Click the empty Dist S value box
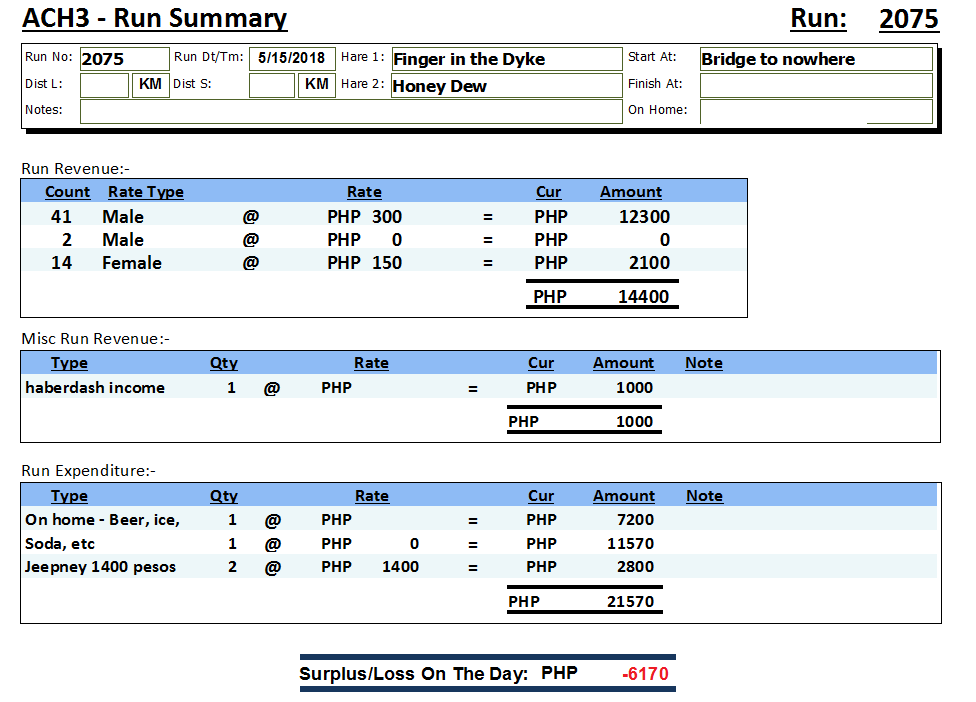 pyautogui.click(x=271, y=86)
